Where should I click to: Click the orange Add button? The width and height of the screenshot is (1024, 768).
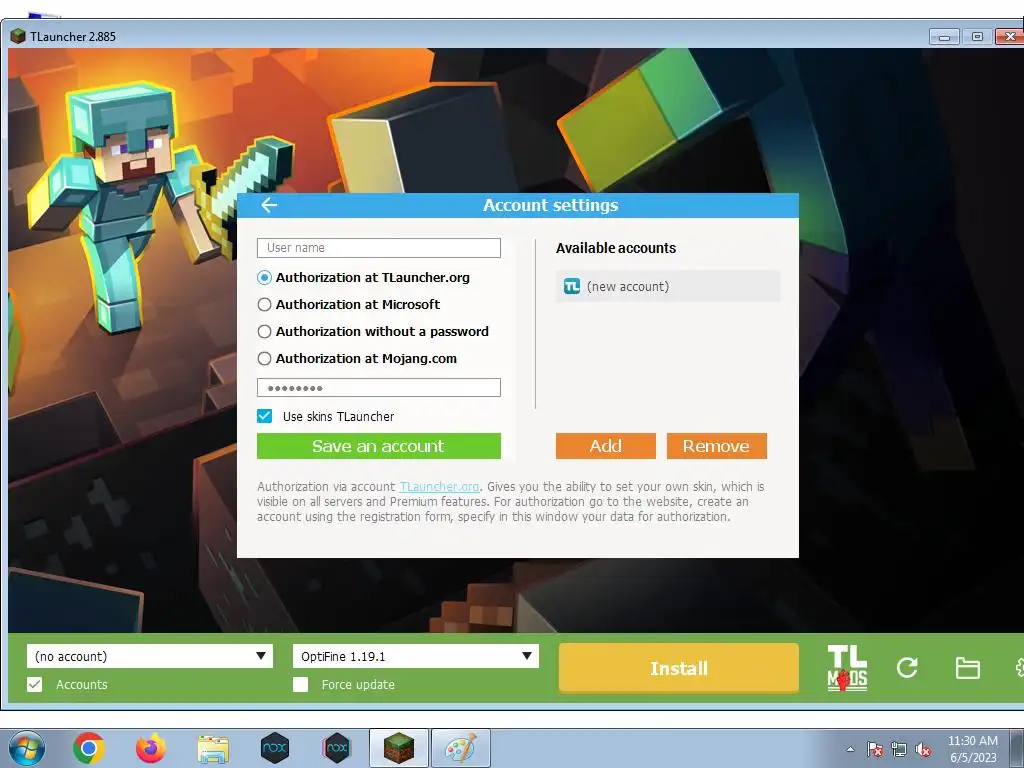tap(605, 446)
